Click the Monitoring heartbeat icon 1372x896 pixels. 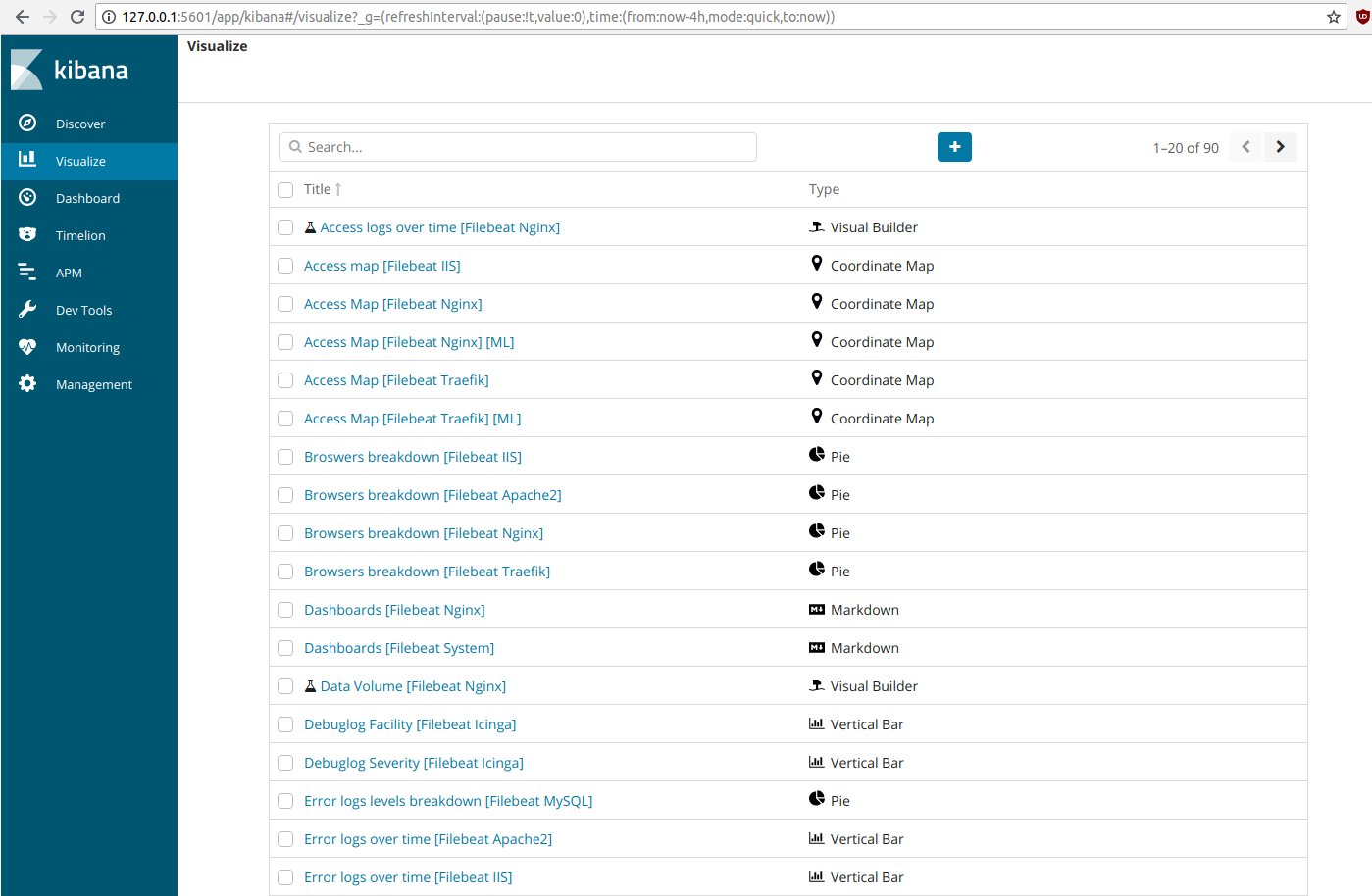pyautogui.click(x=27, y=346)
